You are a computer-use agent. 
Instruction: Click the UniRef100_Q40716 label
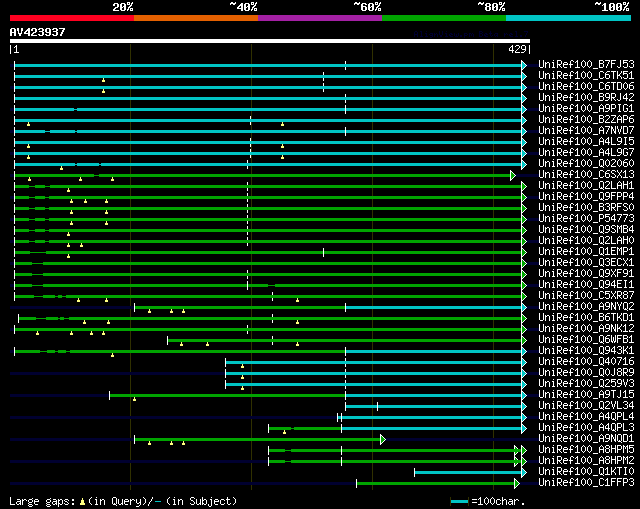pyautogui.click(x=586, y=362)
